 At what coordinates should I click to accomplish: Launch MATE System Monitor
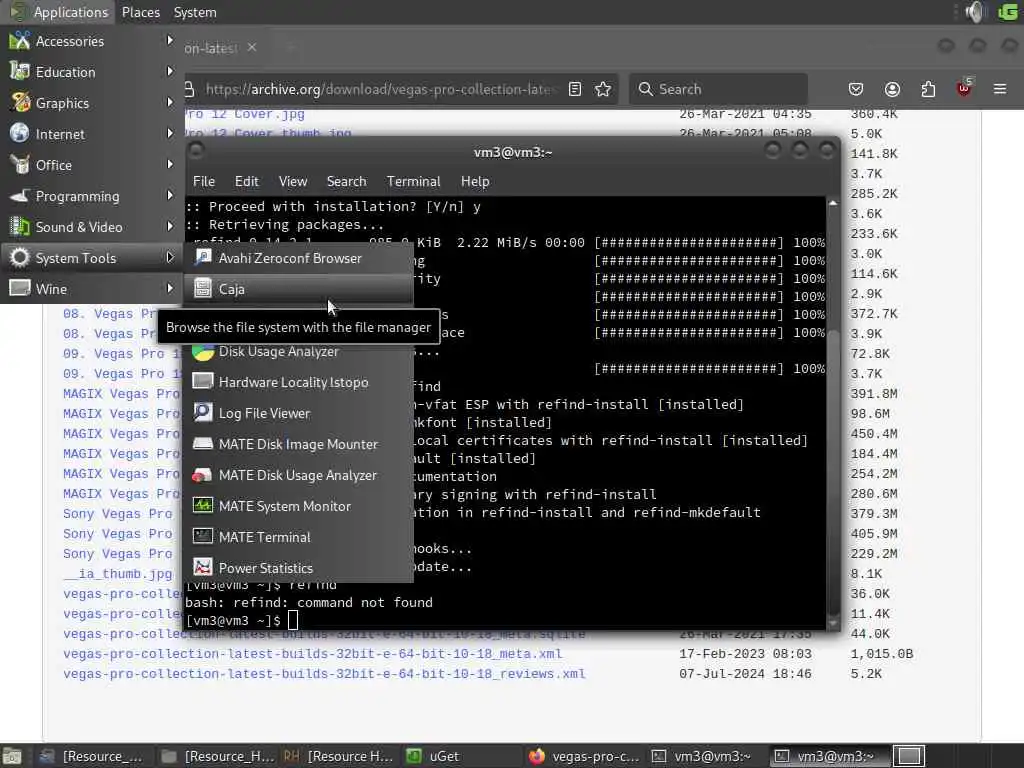tap(299, 506)
